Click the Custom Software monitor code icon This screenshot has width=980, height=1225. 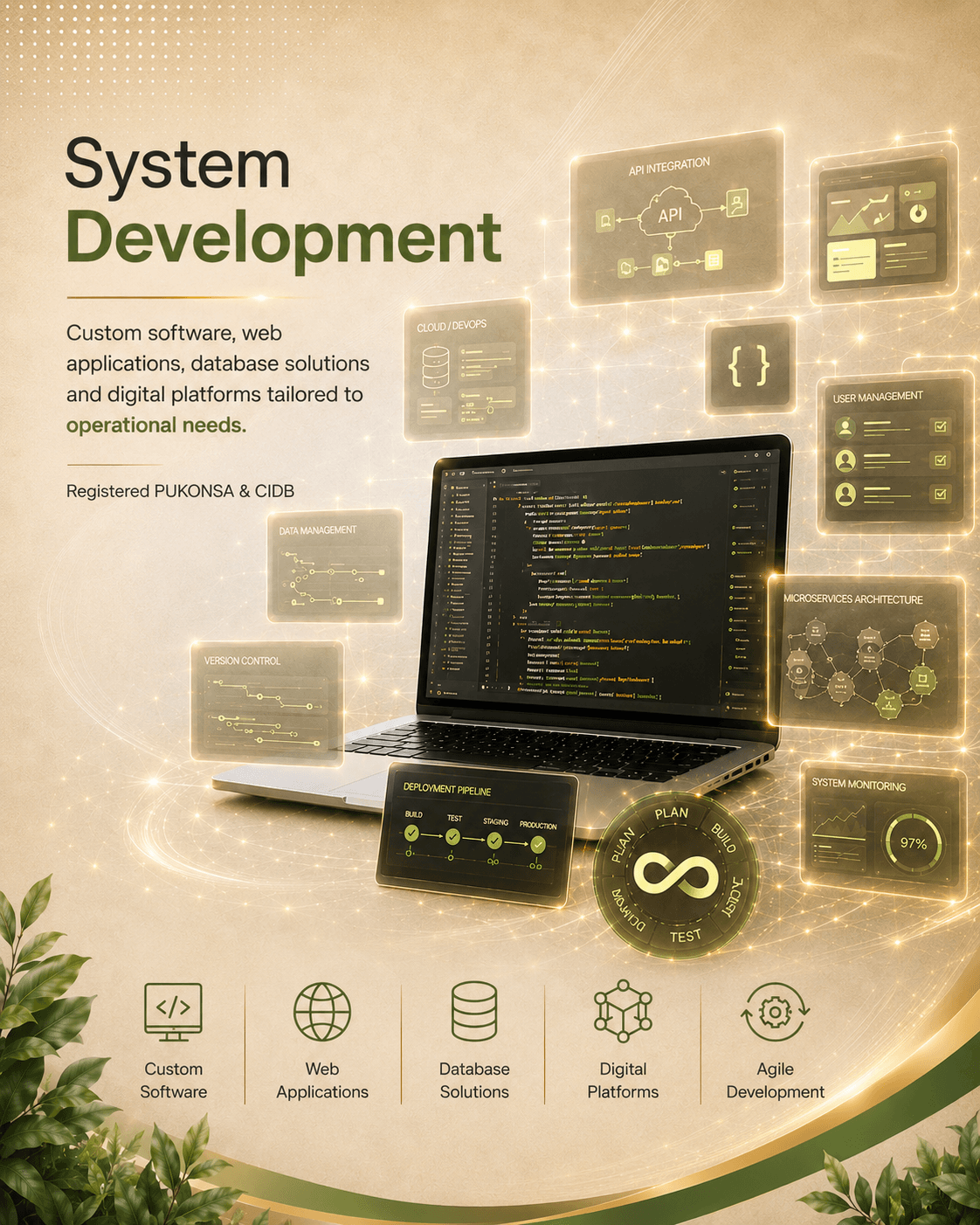tap(173, 1012)
